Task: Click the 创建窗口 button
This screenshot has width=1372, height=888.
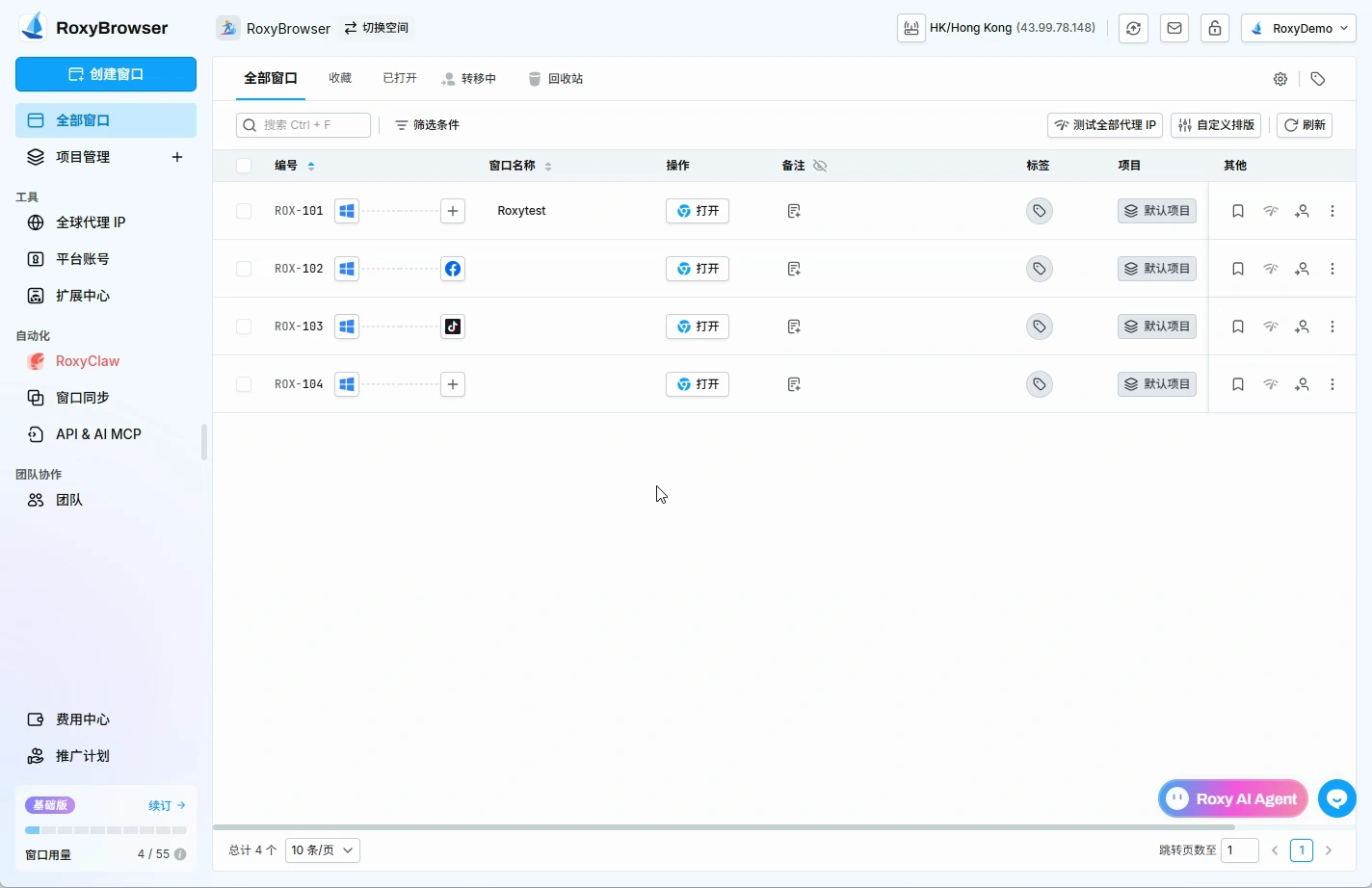Action: point(106,74)
